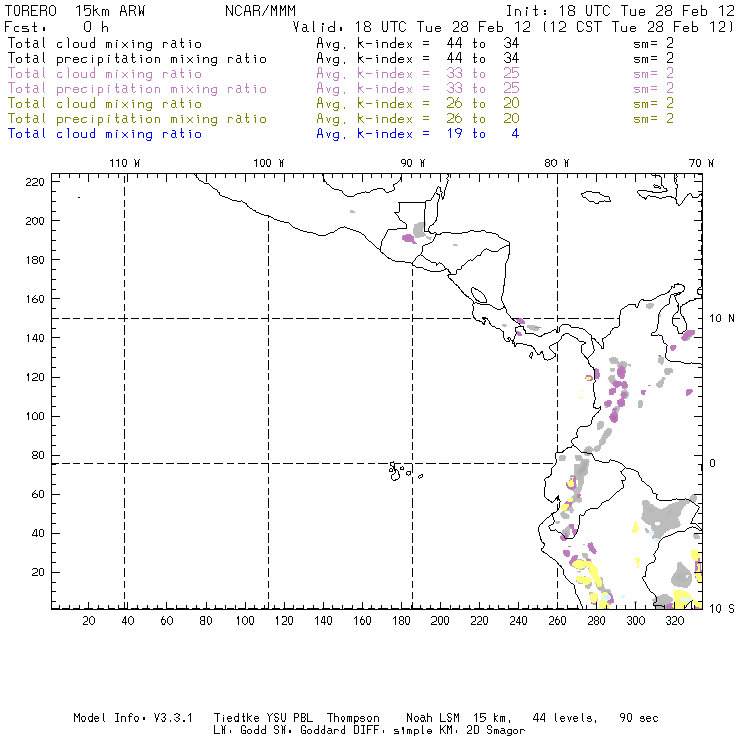Click the purple "Total precipitation mixing ratio" legend entry
Viewport: 740px width, 740px height.
(137, 89)
